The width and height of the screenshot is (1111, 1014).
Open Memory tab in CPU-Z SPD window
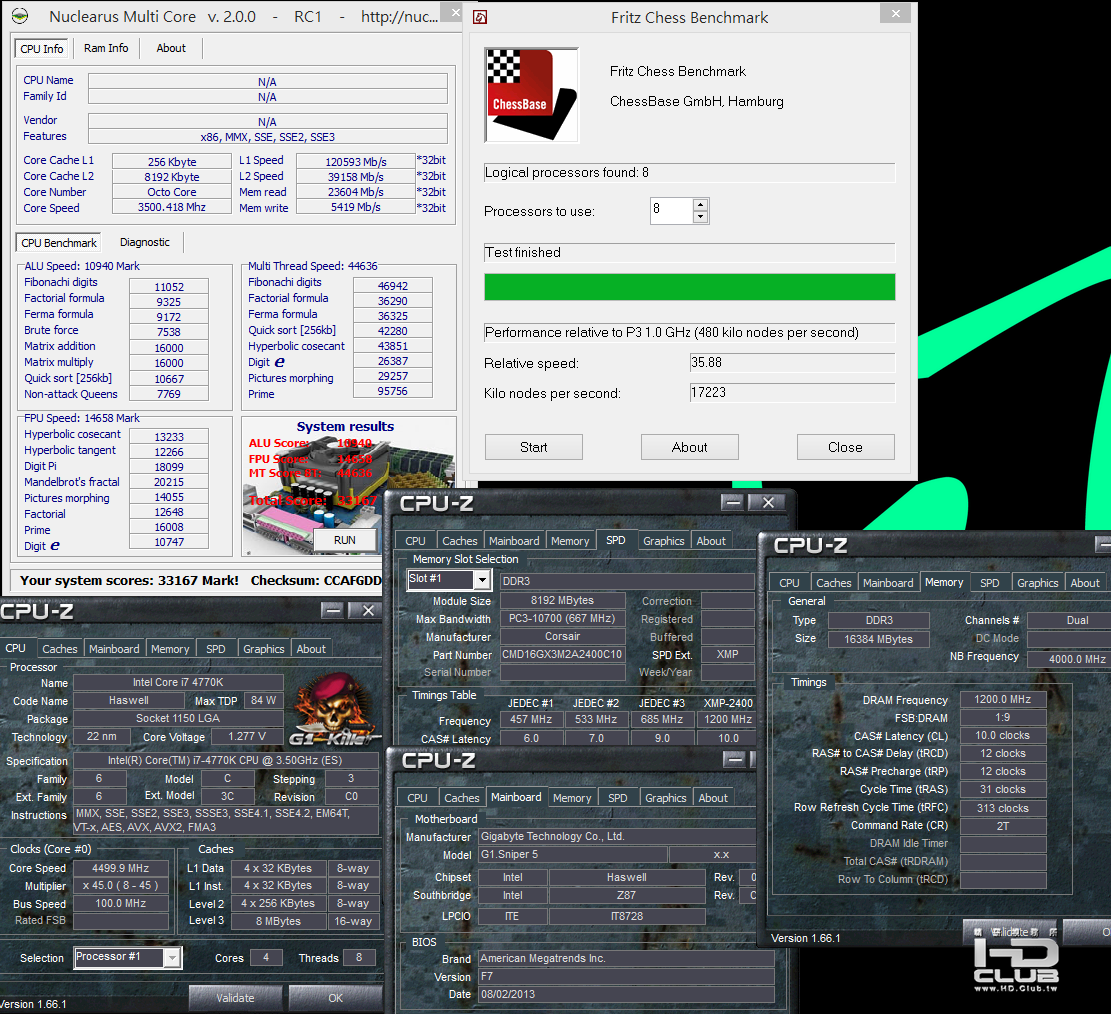click(x=570, y=541)
